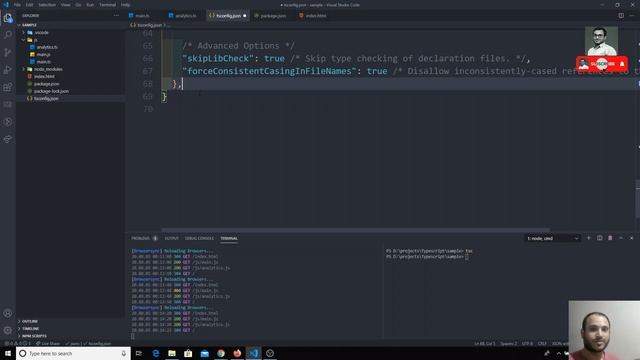Expand the NPM SCRIPTS section
The image size is (640, 360).
click(x=34, y=336)
